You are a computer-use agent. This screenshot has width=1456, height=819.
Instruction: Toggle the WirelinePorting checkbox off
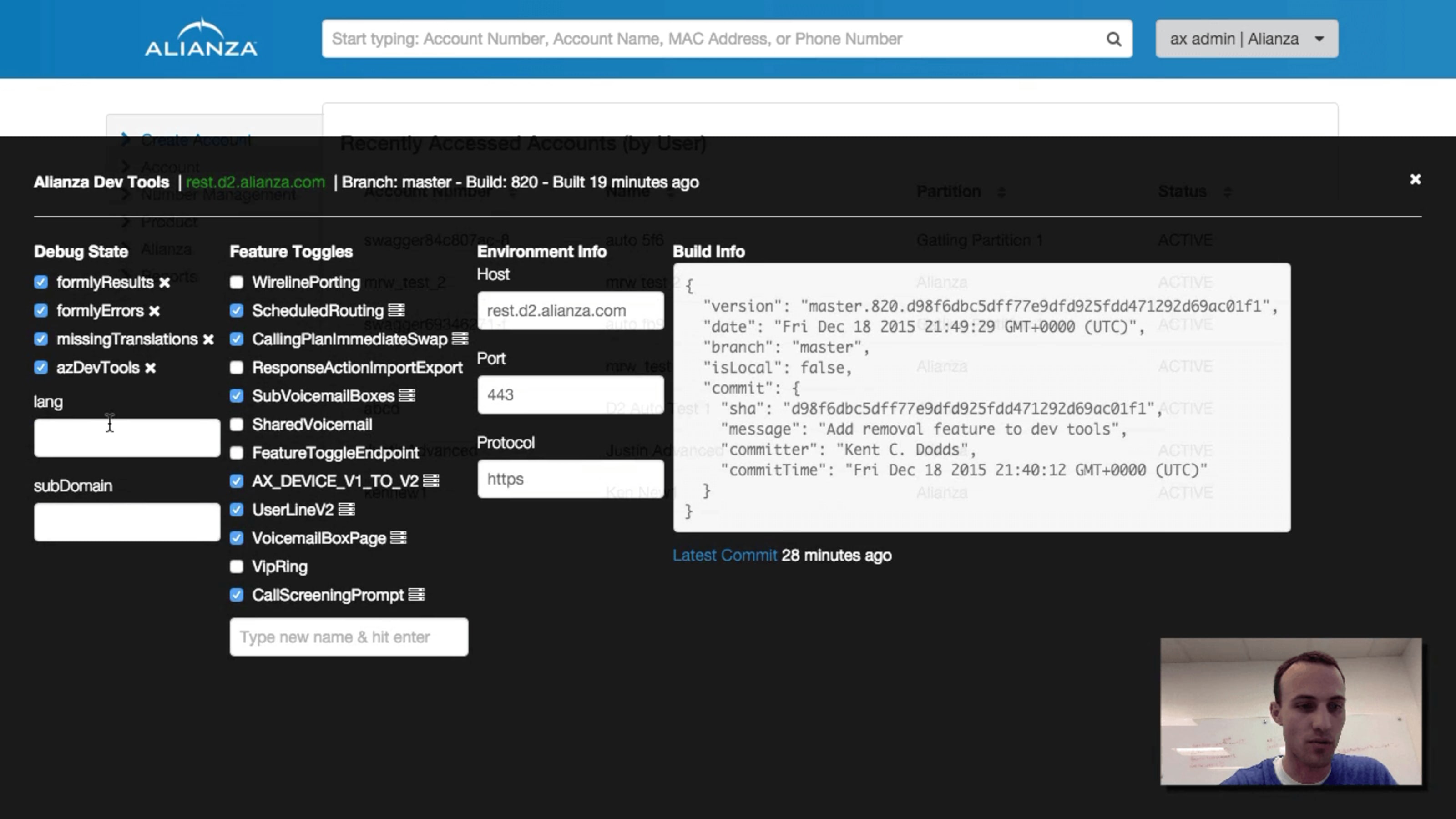237,282
